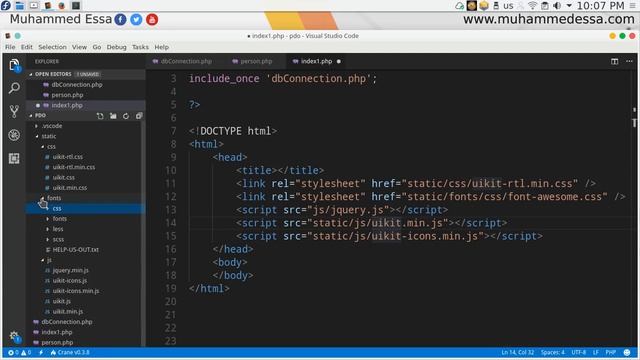The image size is (640, 360).
Task: Collapse the Open Editors section
Action: pos(31,74)
